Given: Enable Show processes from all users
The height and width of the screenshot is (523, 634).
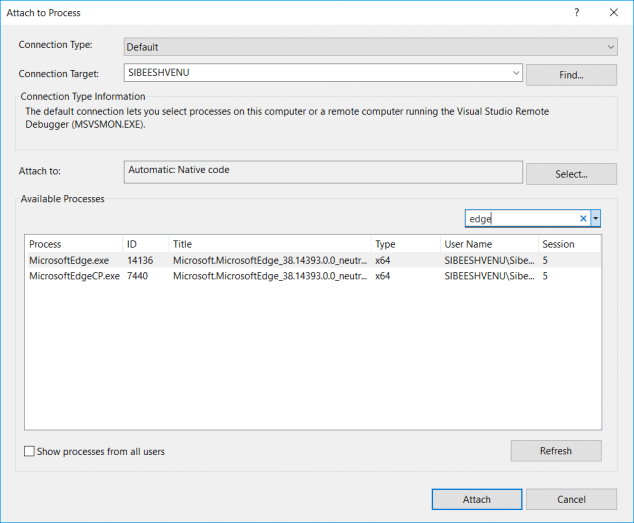Looking at the screenshot, I should point(29,451).
